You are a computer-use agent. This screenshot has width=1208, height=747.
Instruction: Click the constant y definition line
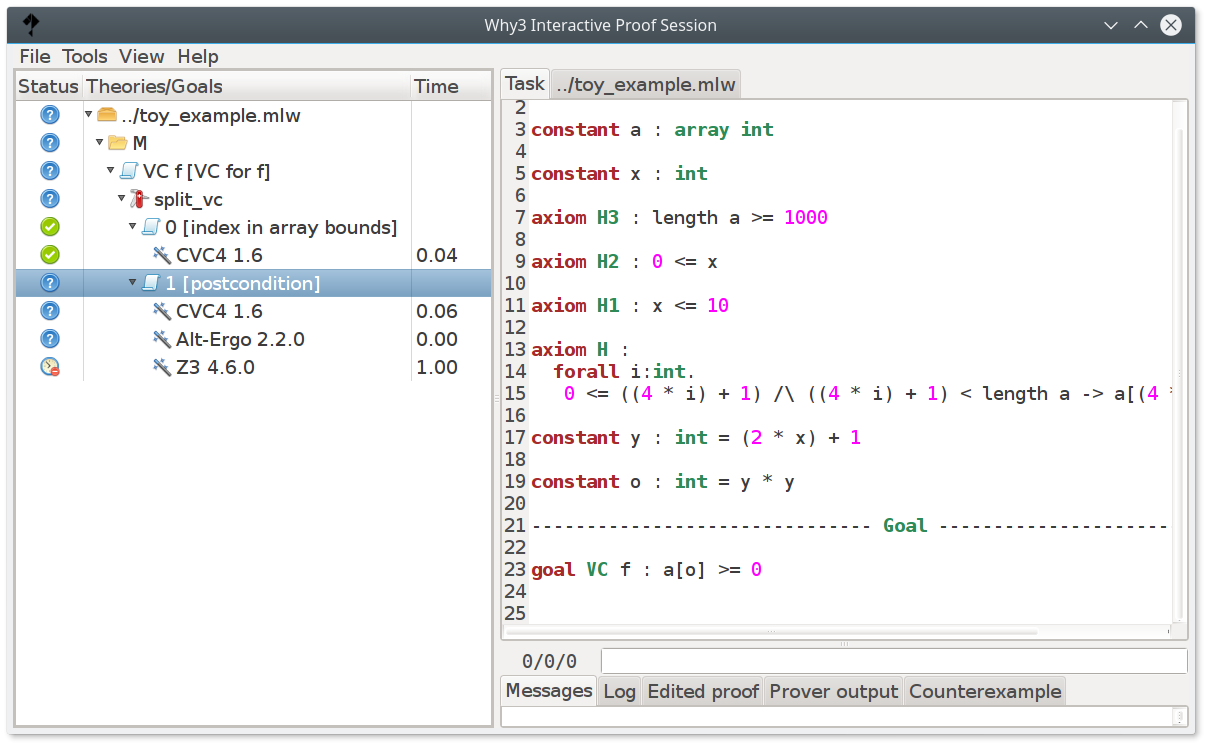[696, 437]
